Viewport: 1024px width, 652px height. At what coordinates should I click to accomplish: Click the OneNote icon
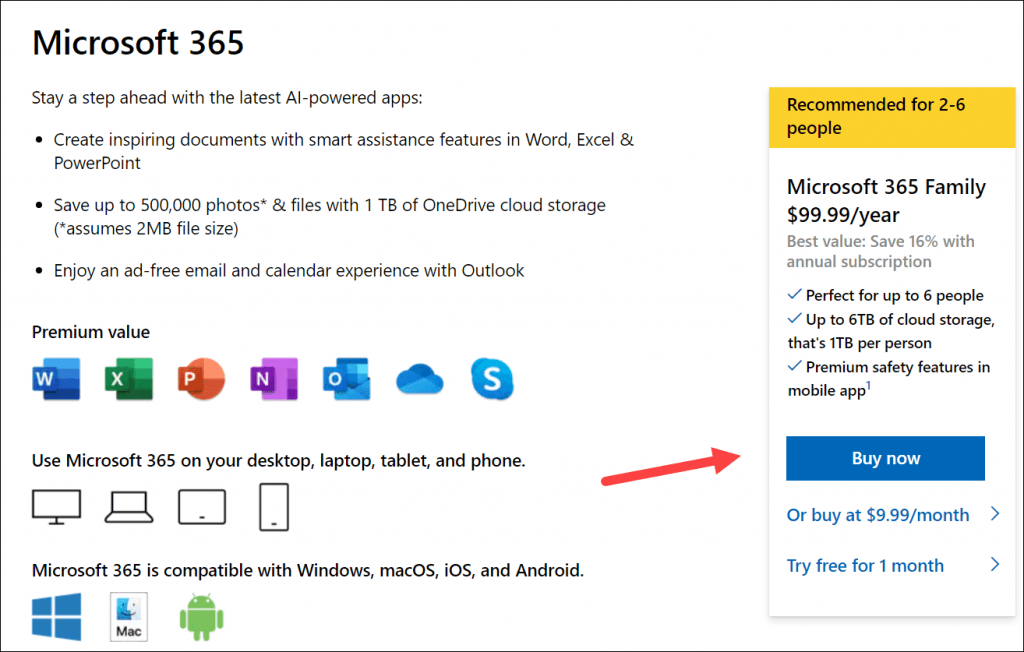tap(274, 379)
